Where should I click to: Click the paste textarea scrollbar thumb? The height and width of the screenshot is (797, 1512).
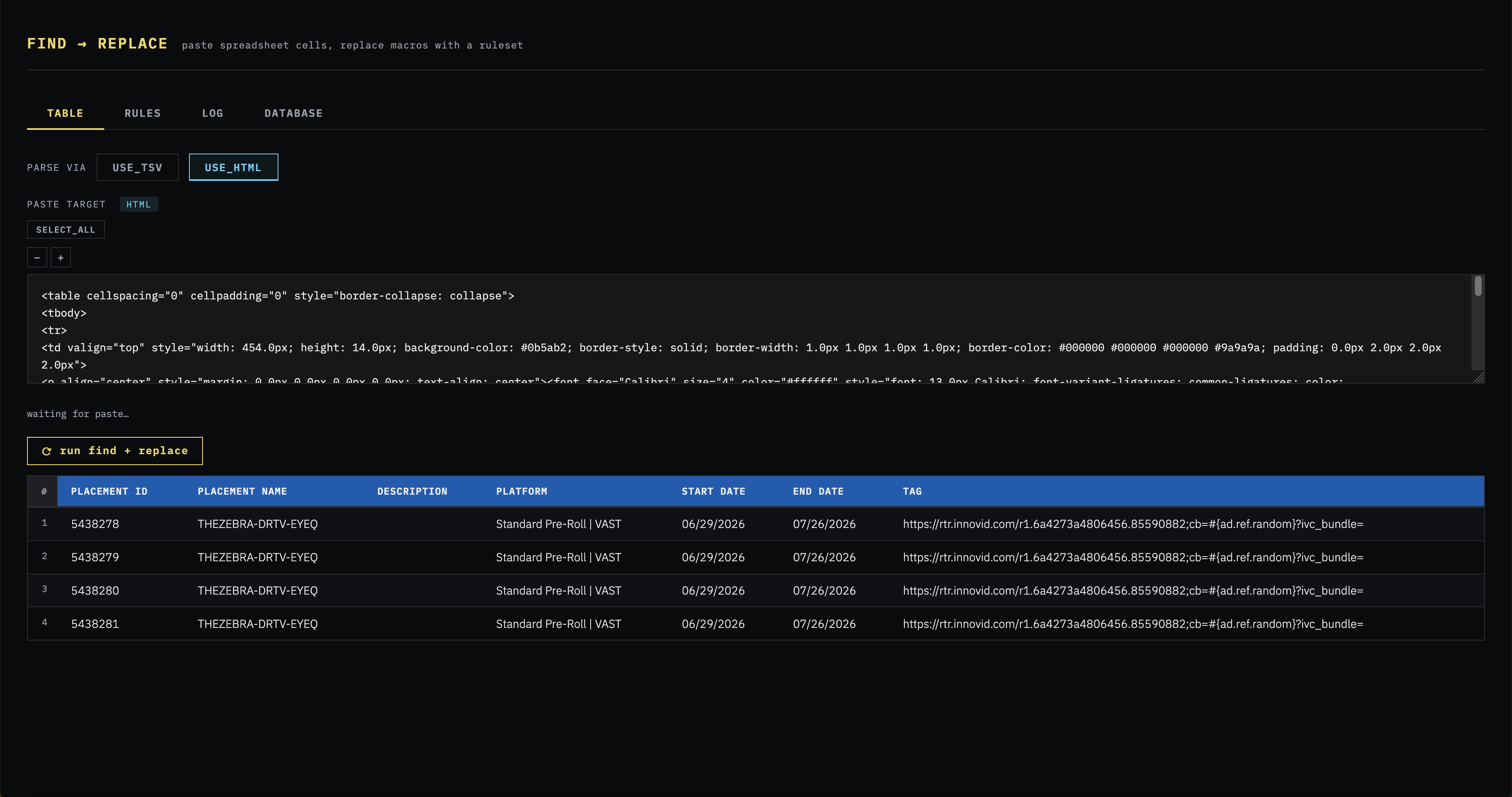1478,286
